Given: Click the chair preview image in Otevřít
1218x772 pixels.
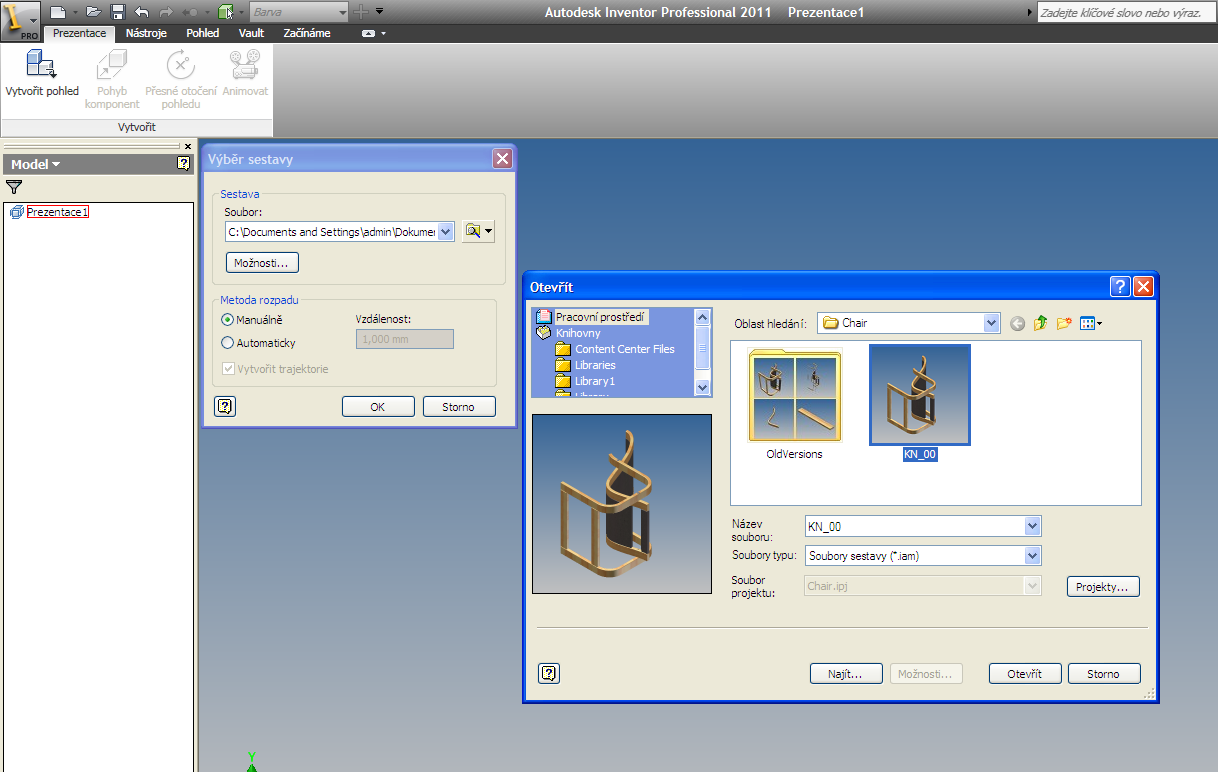Looking at the screenshot, I should (x=622, y=503).
